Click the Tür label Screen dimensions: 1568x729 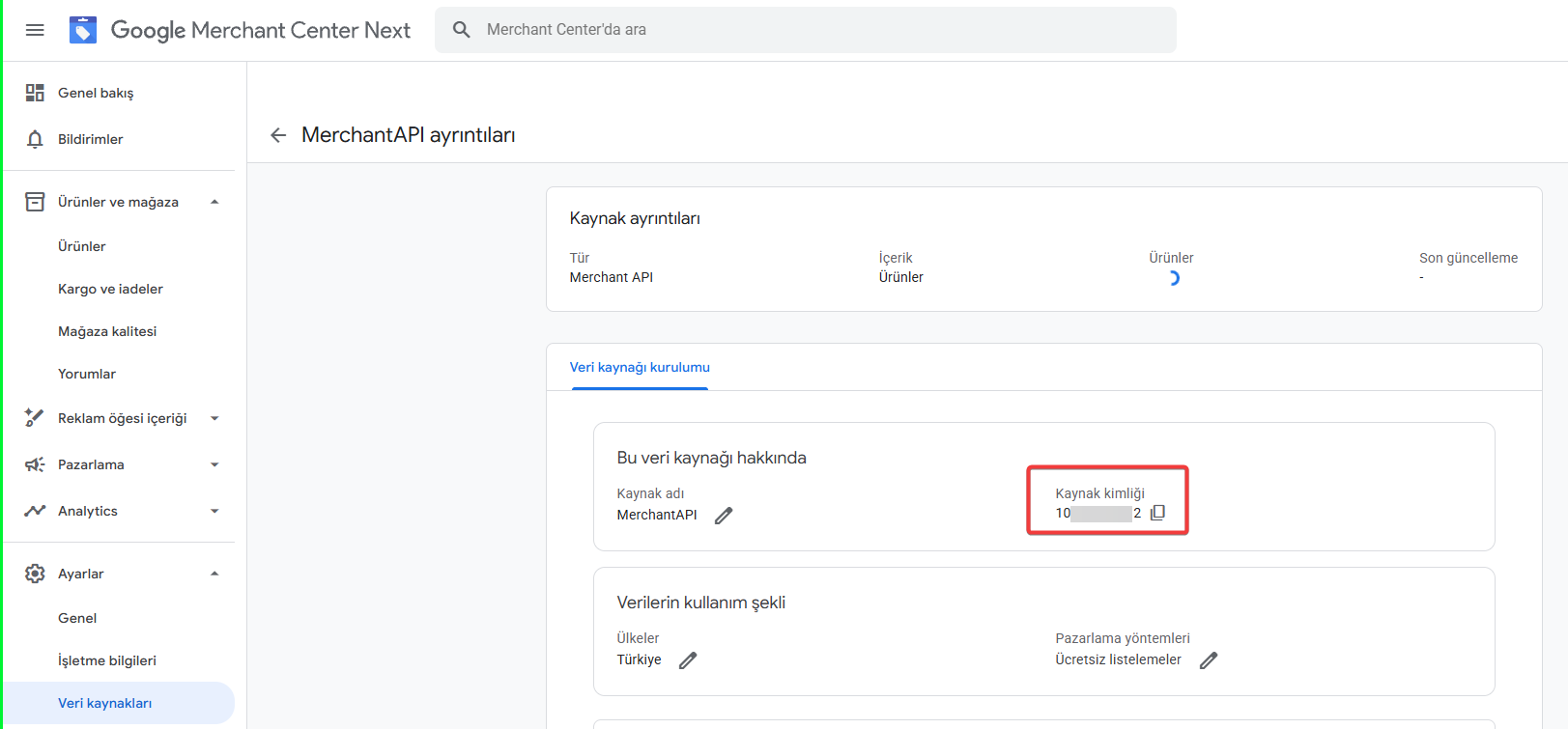(x=580, y=258)
